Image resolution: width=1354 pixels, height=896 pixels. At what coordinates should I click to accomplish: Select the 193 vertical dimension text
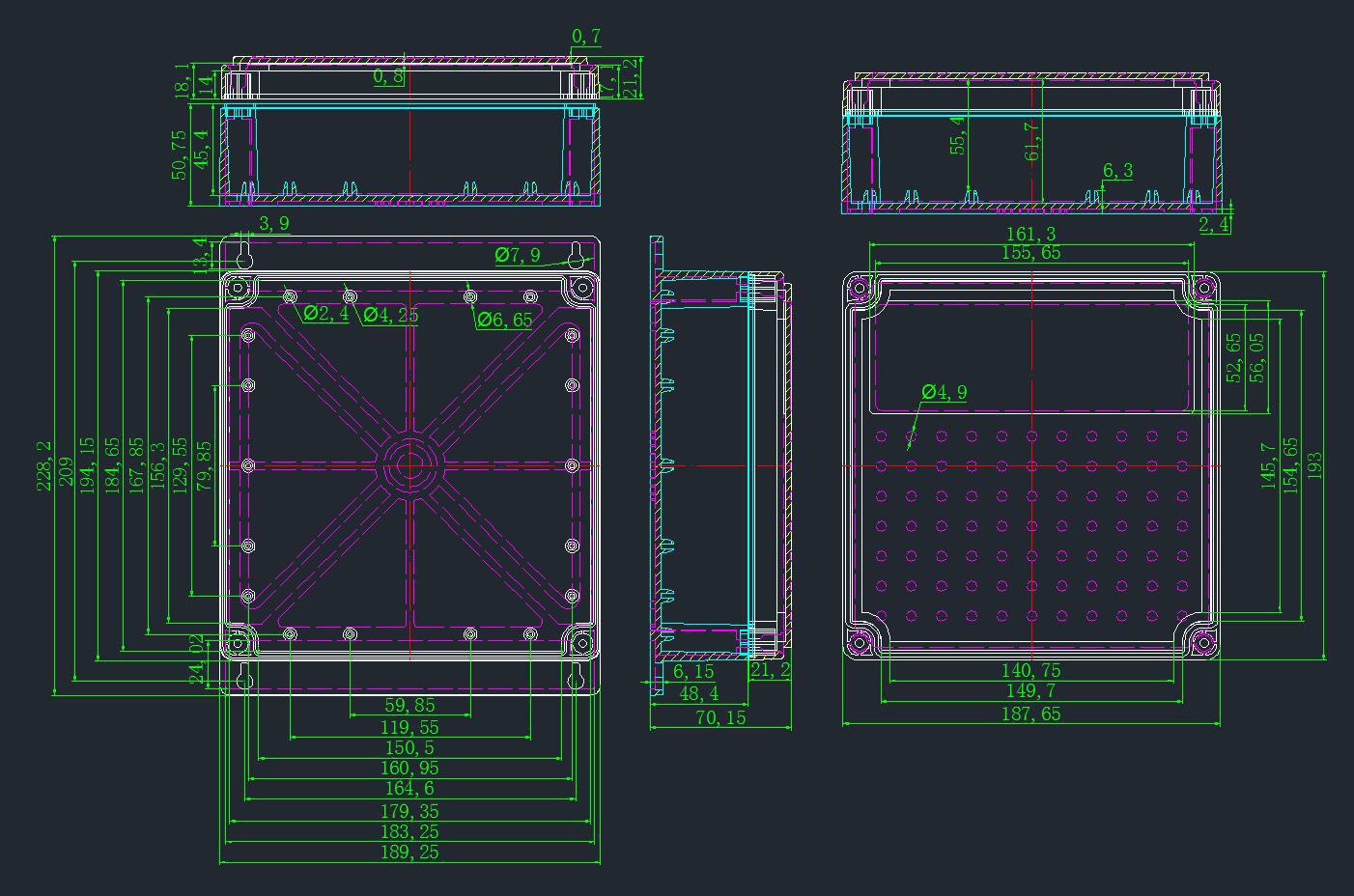point(1314,465)
